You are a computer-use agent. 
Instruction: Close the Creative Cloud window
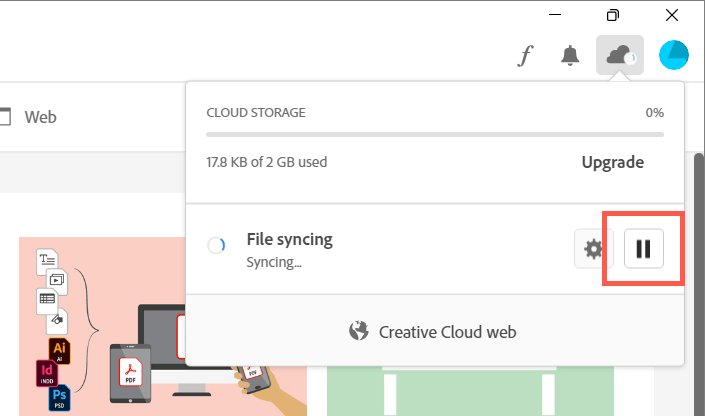click(x=671, y=15)
